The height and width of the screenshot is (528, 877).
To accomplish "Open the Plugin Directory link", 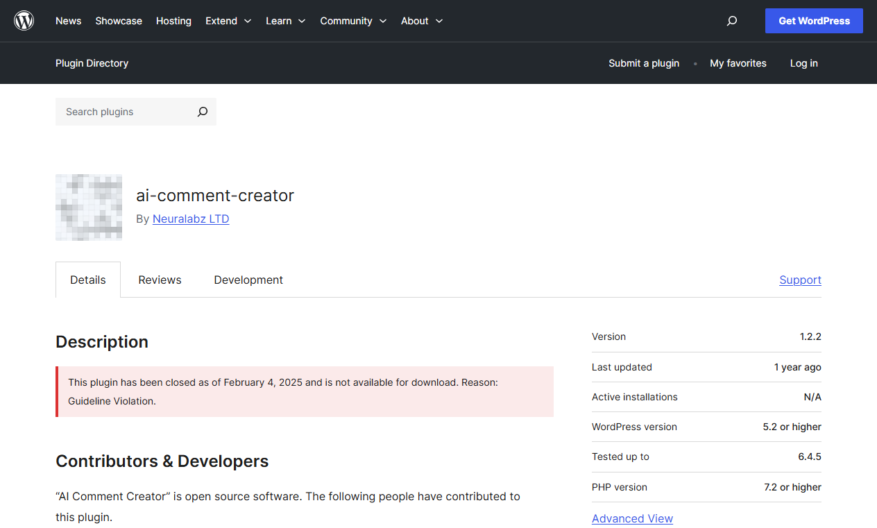I will coord(92,63).
